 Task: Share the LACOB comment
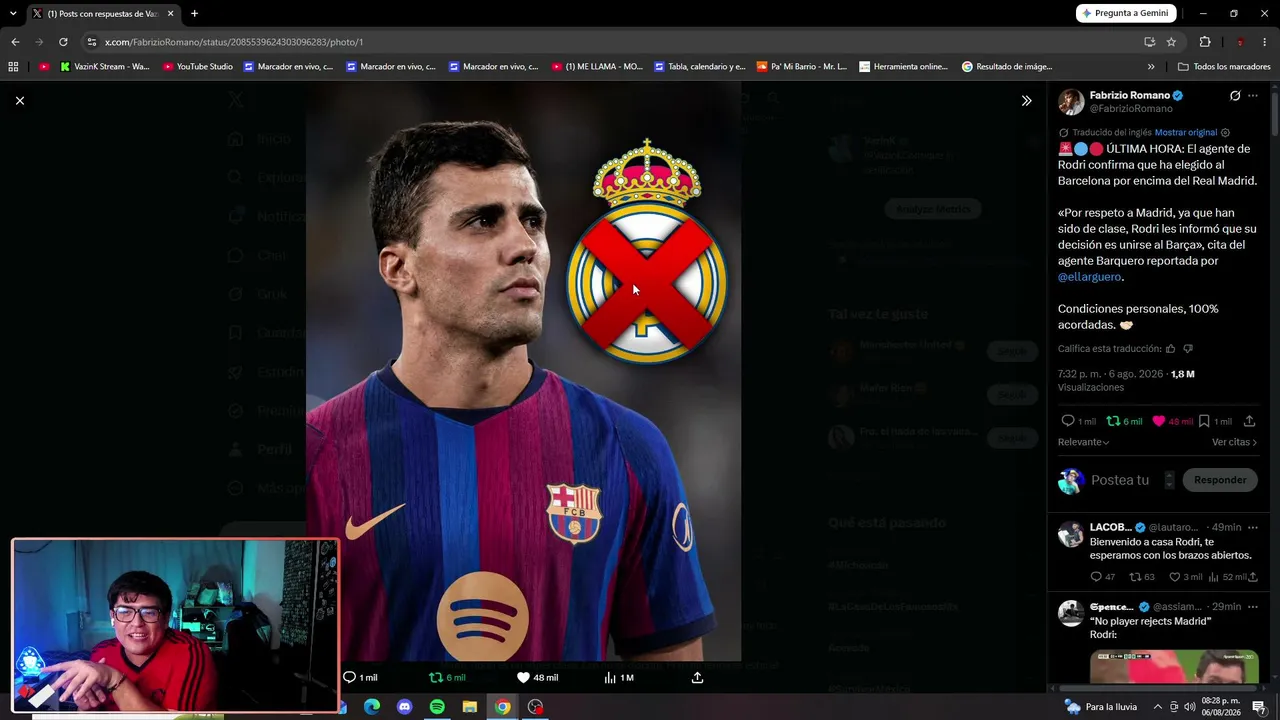point(1253,577)
